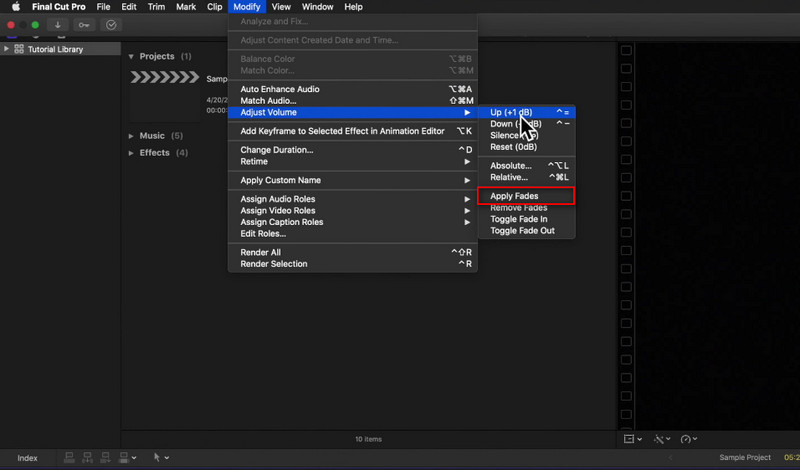Select the Adjust Volume submenu item
Image resolution: width=800 pixels, height=470 pixels.
(x=353, y=112)
